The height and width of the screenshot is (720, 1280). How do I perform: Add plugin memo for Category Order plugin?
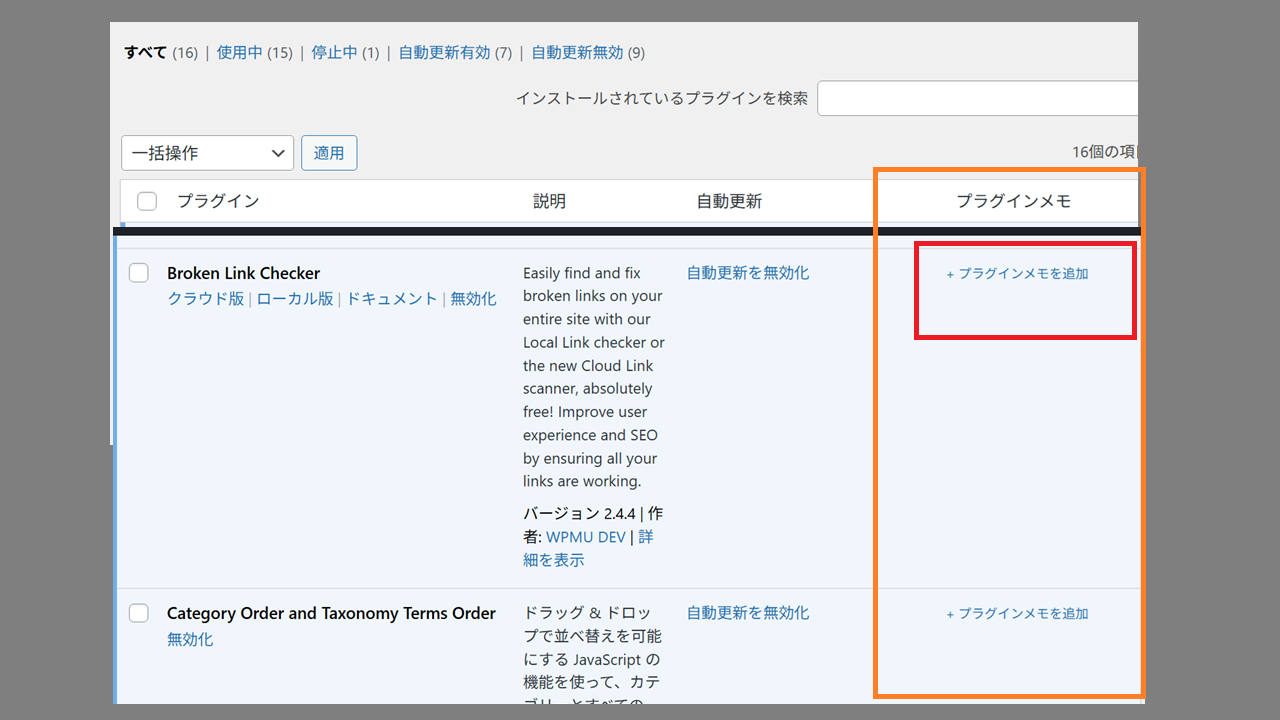tap(1017, 613)
